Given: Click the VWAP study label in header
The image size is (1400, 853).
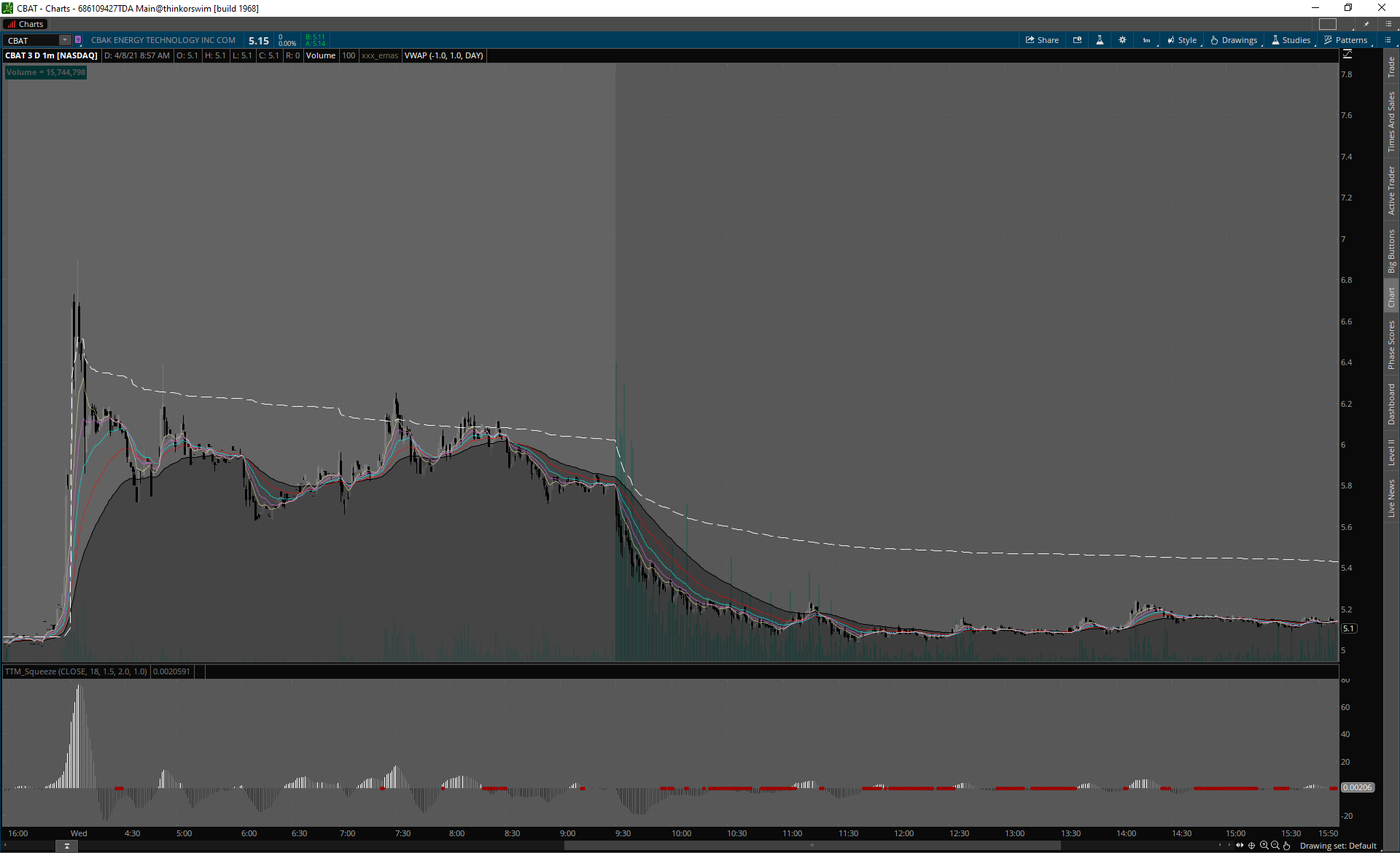Looking at the screenshot, I should click(443, 55).
